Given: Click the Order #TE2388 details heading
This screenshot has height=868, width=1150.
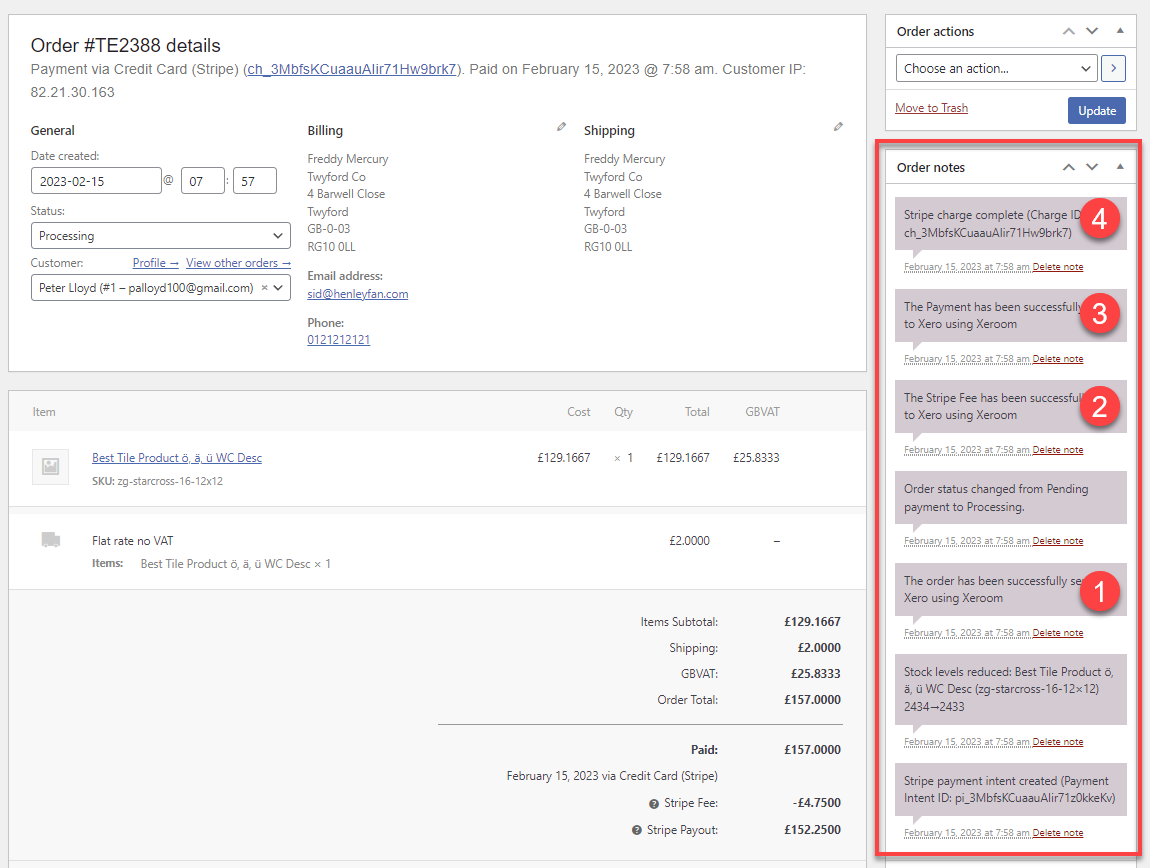Looking at the screenshot, I should click(x=125, y=45).
